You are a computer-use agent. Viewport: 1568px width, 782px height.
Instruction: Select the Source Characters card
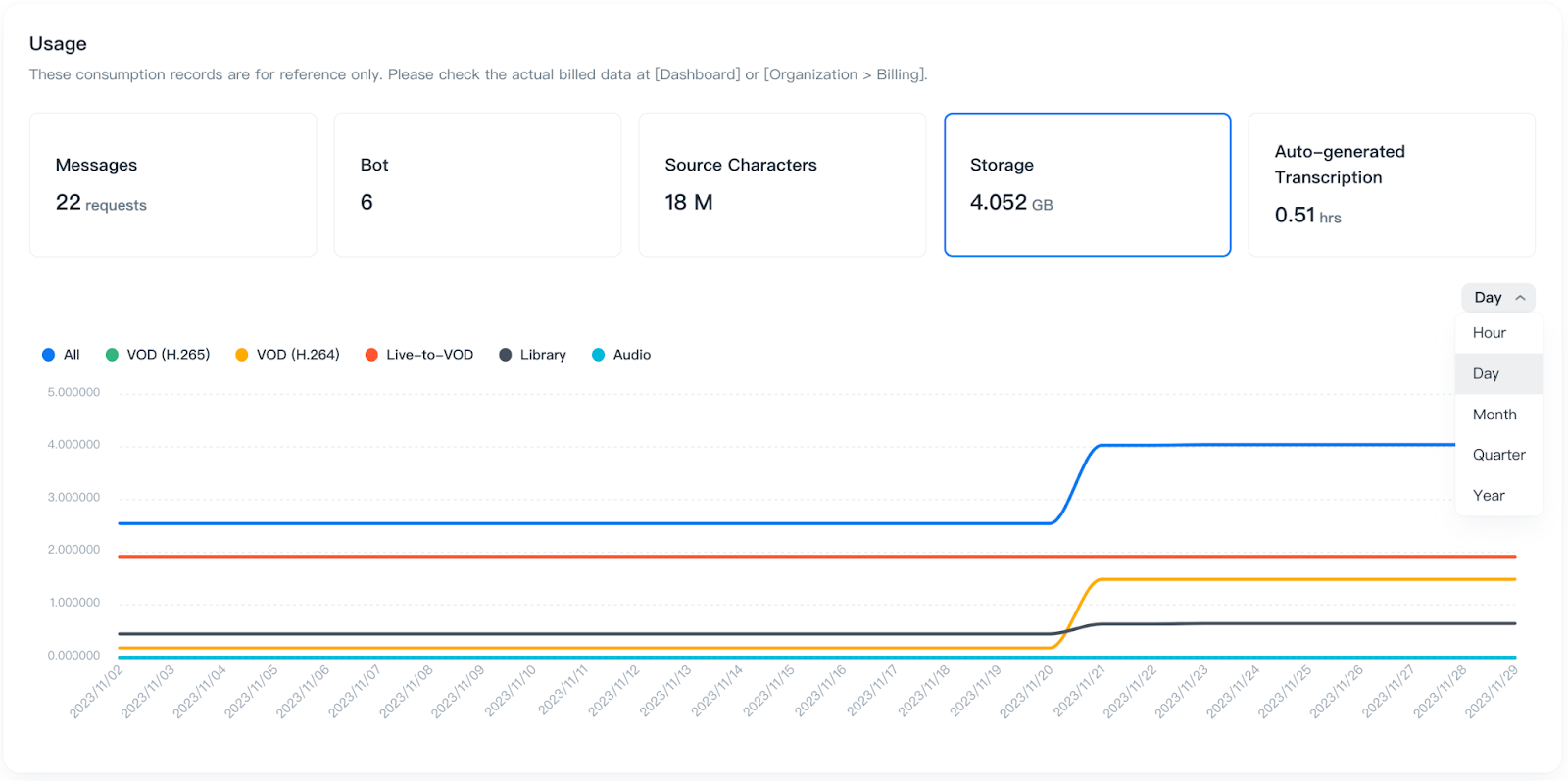[x=782, y=185]
